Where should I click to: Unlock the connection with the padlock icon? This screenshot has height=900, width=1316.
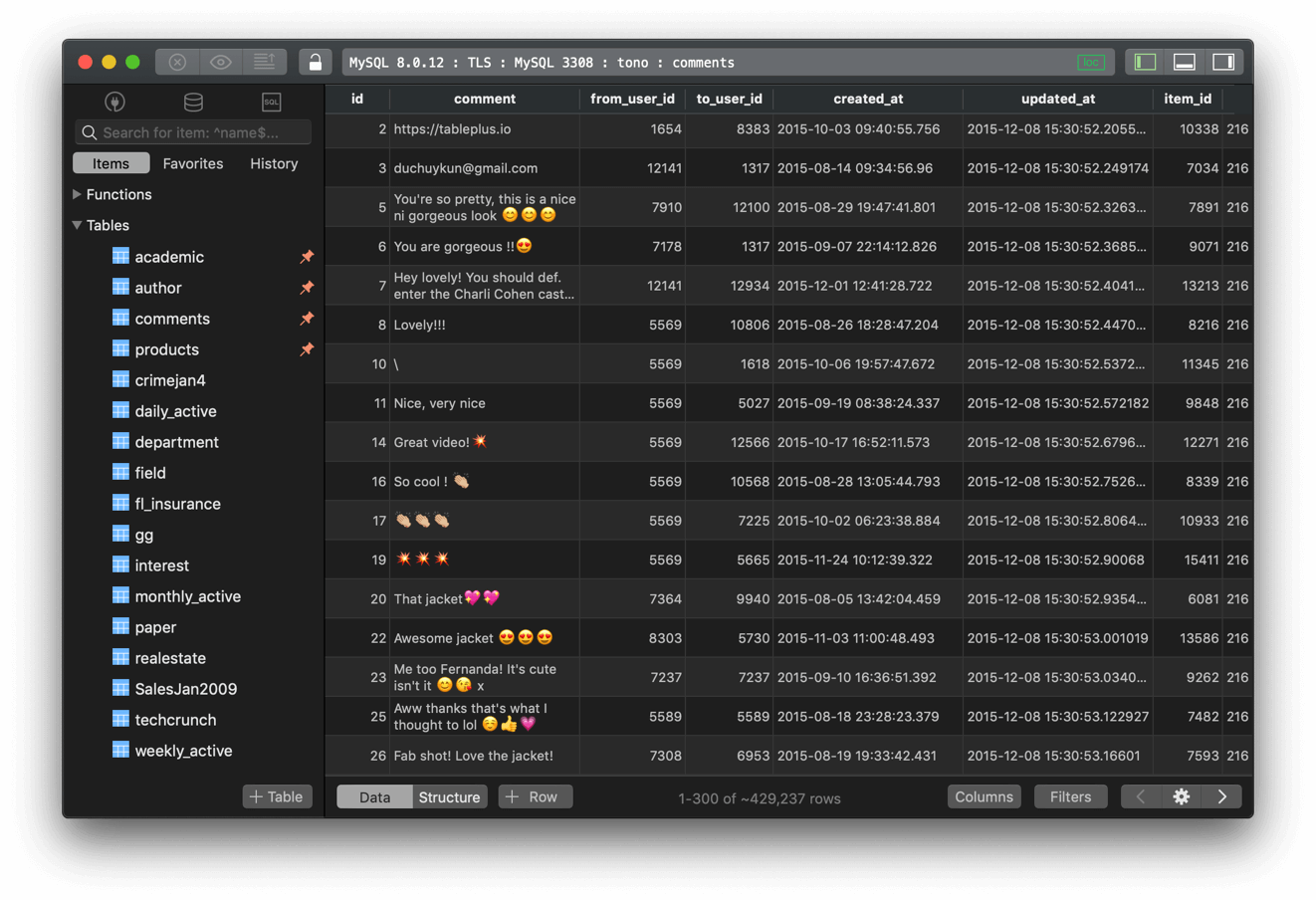click(315, 61)
